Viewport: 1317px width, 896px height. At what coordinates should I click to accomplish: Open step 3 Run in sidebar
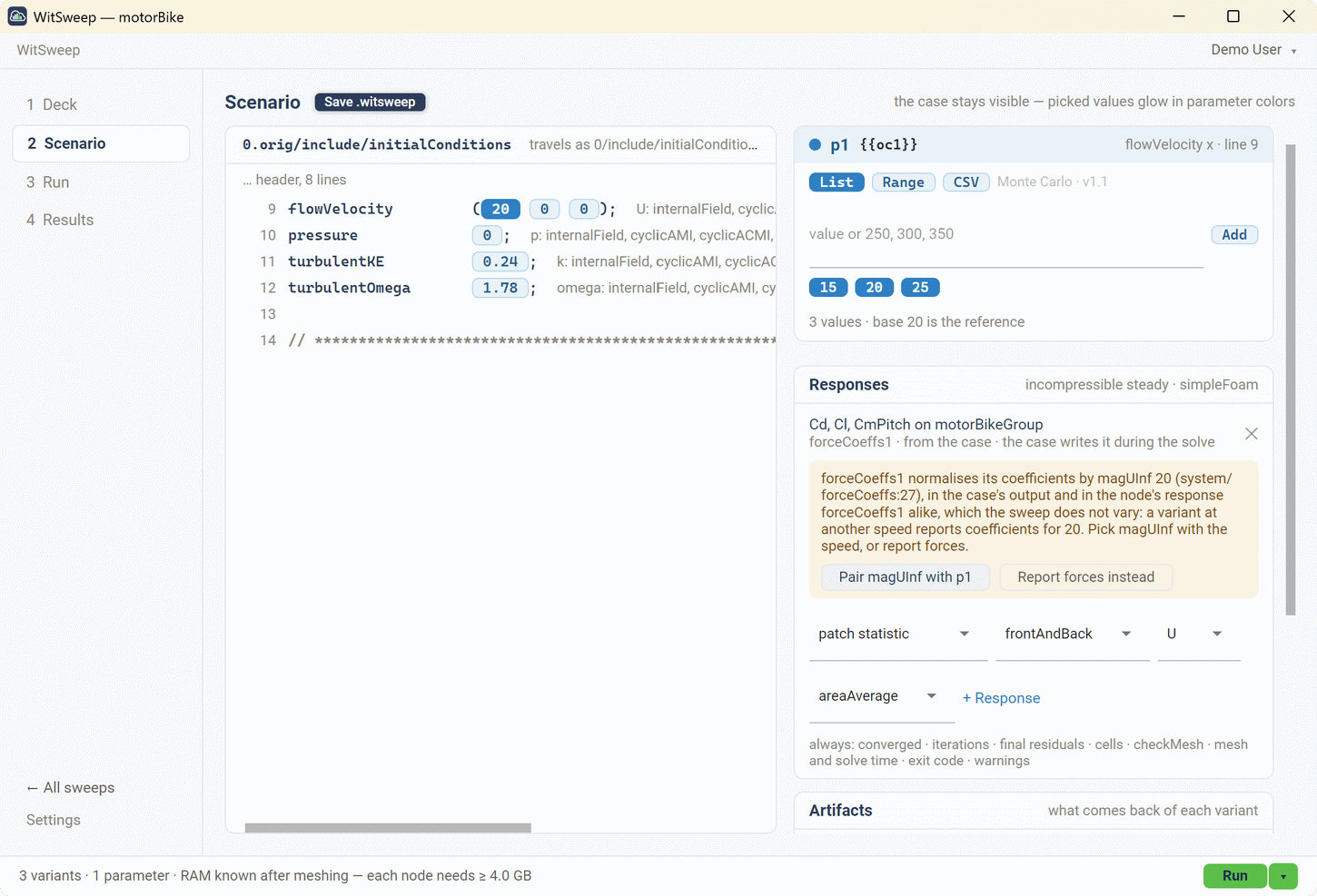click(x=101, y=182)
